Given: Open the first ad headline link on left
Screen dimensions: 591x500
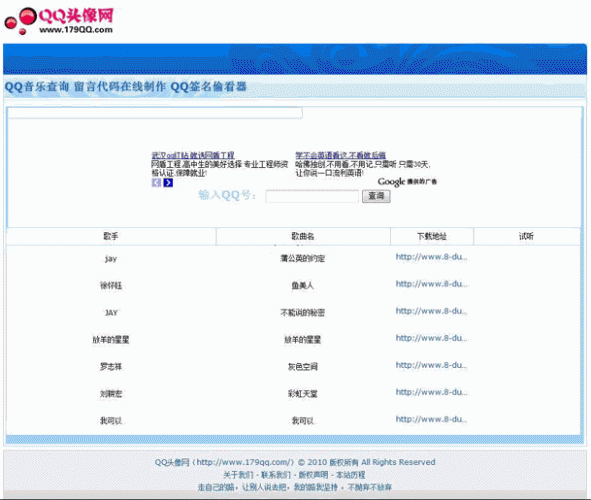Looking at the screenshot, I should coord(193,155).
